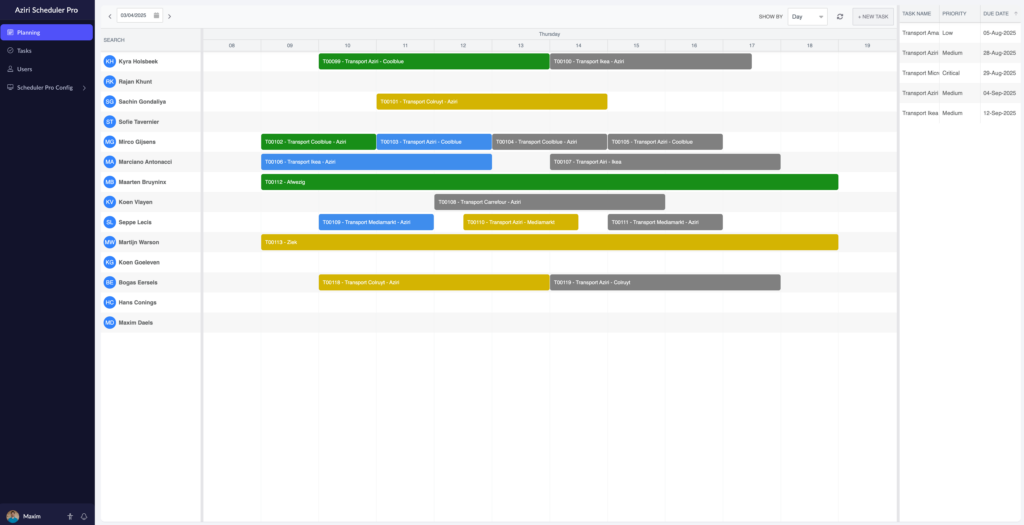Select the Critical priority task row

(959, 73)
